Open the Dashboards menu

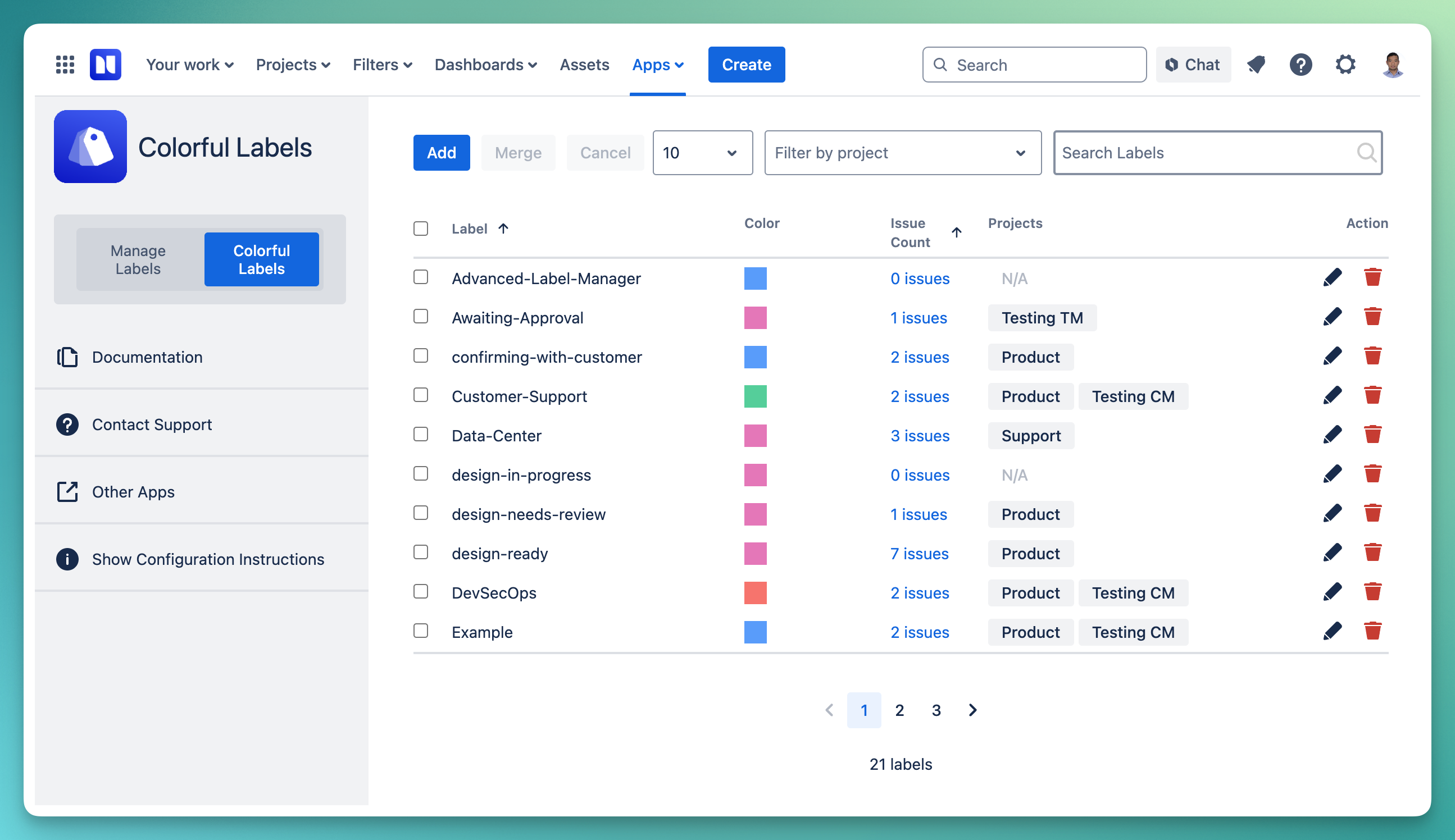tap(485, 64)
